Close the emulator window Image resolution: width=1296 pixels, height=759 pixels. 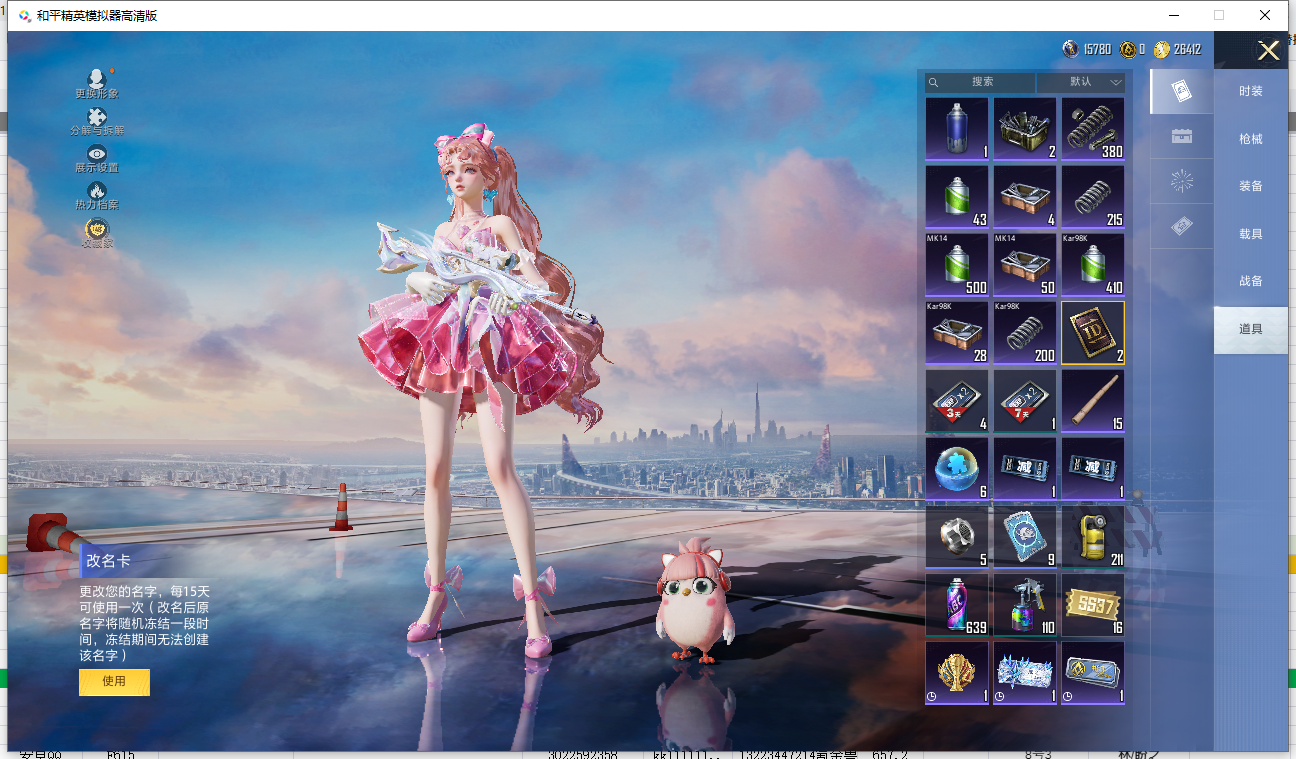click(x=1265, y=15)
